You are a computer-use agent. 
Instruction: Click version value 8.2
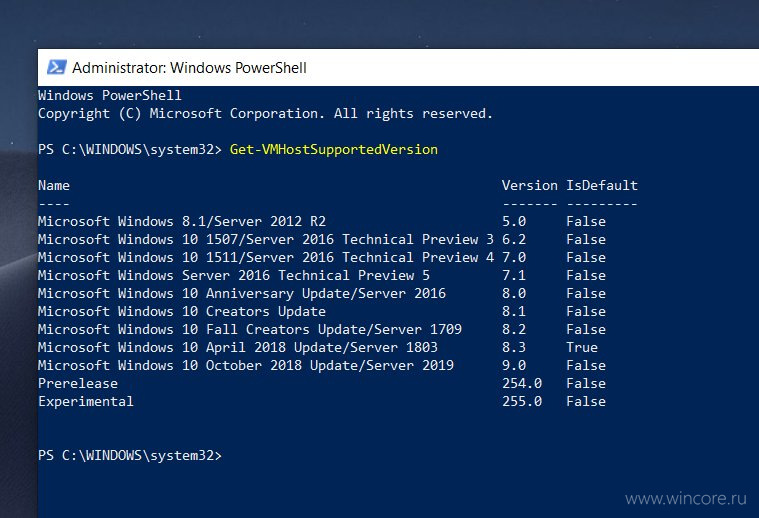[x=514, y=329]
